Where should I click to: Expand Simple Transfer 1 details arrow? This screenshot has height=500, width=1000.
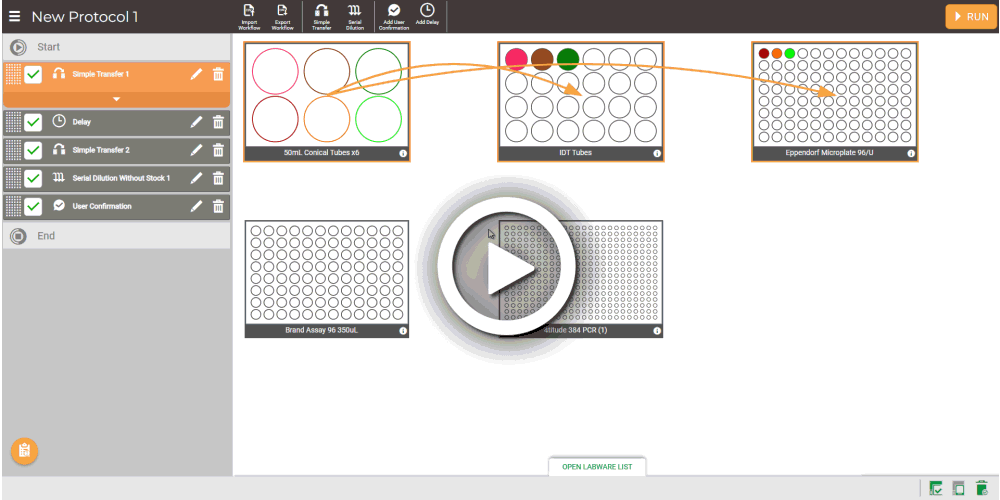117,99
